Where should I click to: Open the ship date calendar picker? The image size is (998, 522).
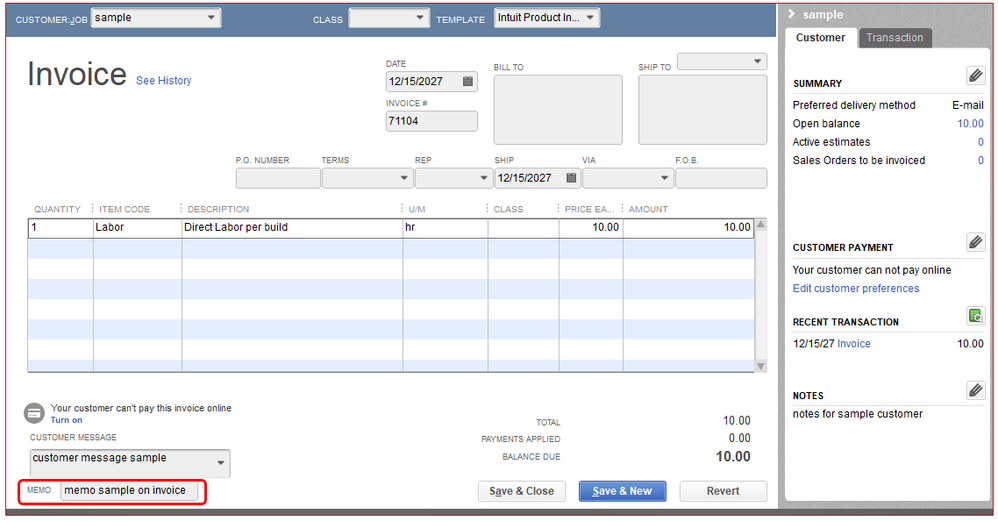point(571,178)
